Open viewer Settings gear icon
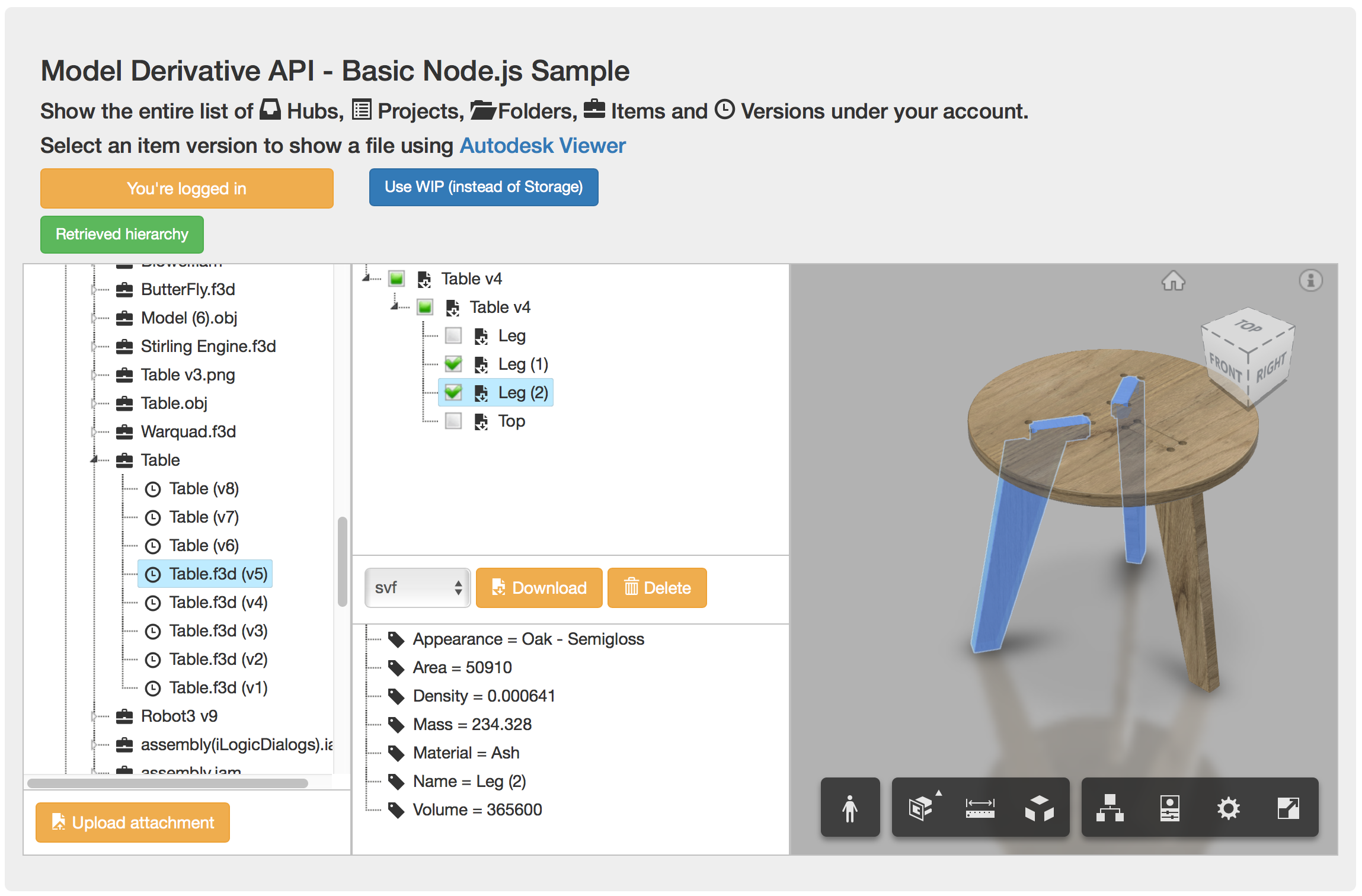Image resolution: width=1362 pixels, height=896 pixels. point(1228,808)
